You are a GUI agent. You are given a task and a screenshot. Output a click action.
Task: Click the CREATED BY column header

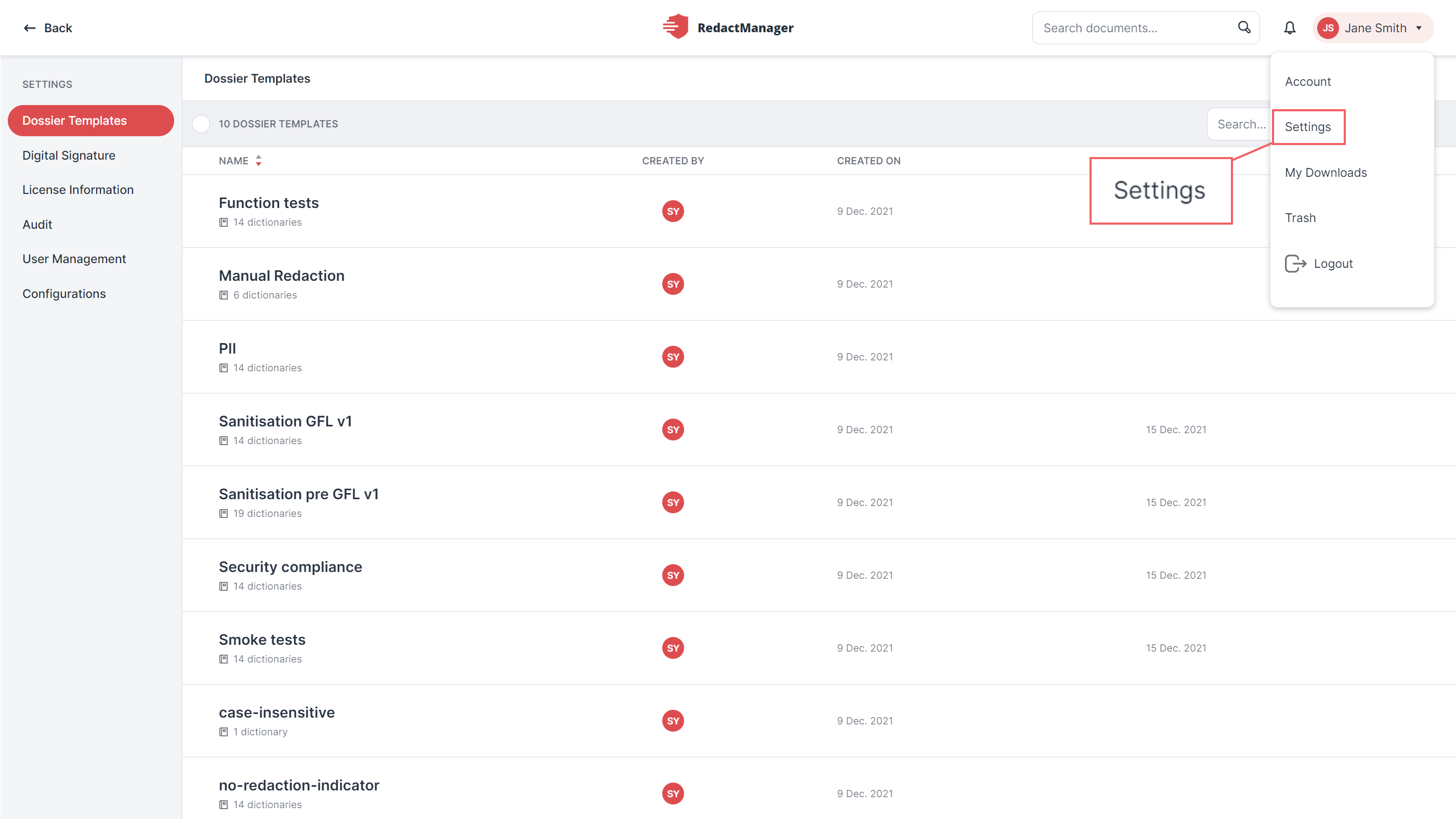[x=673, y=161]
